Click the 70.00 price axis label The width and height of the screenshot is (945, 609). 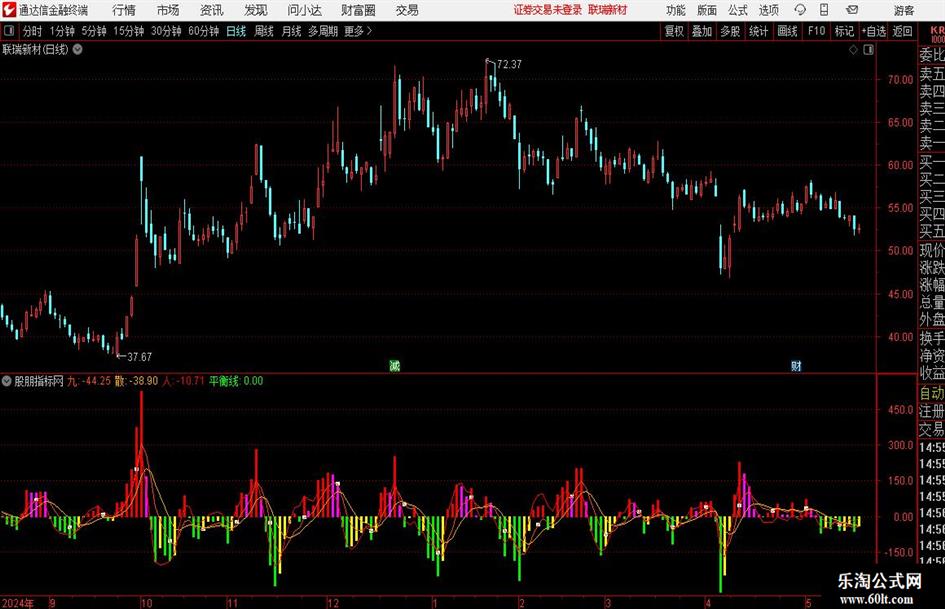[900, 80]
